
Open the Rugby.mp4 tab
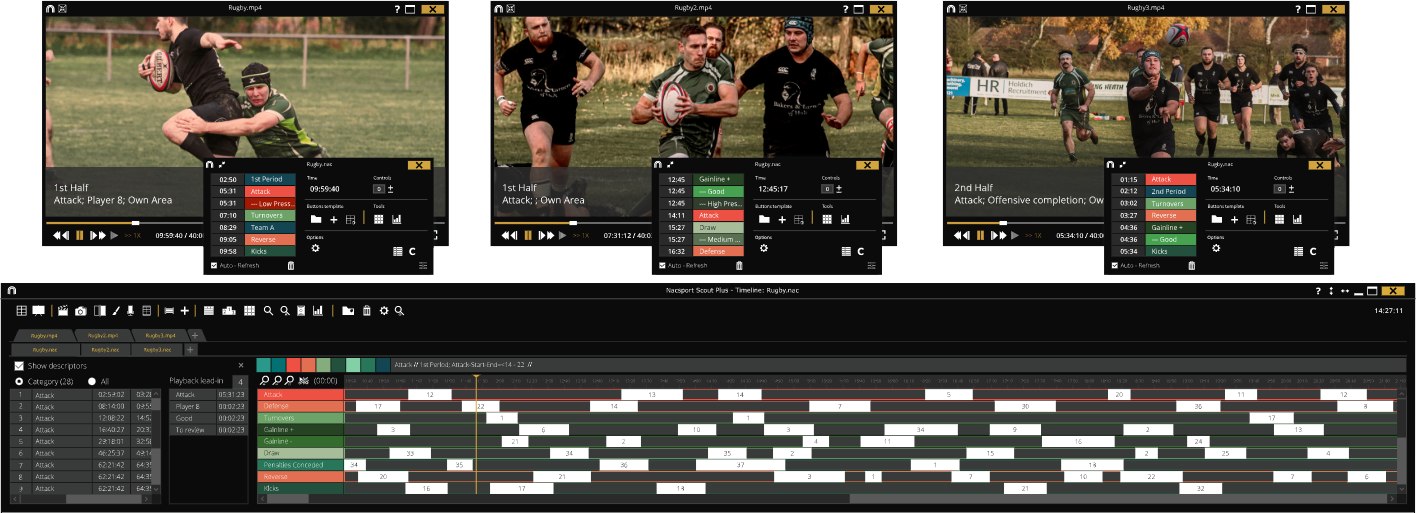click(45, 335)
